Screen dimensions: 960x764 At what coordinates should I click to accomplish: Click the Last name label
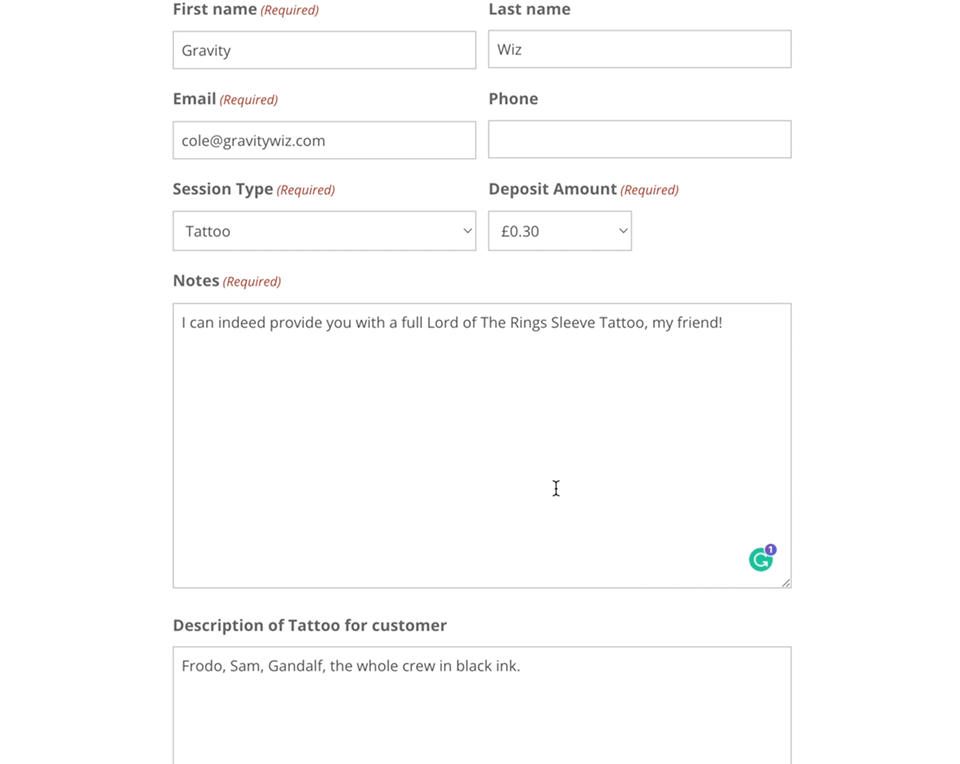point(529,9)
